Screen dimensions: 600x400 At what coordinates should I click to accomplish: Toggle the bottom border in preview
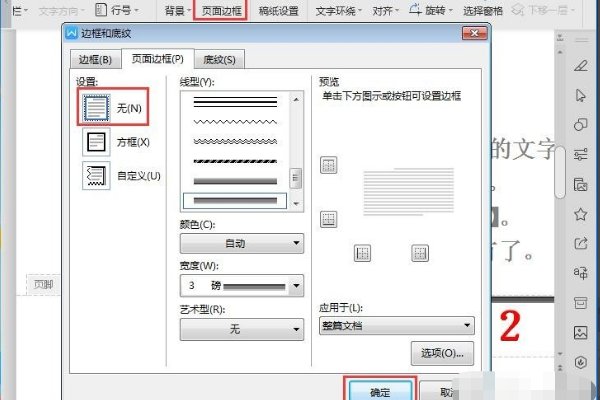pos(328,219)
